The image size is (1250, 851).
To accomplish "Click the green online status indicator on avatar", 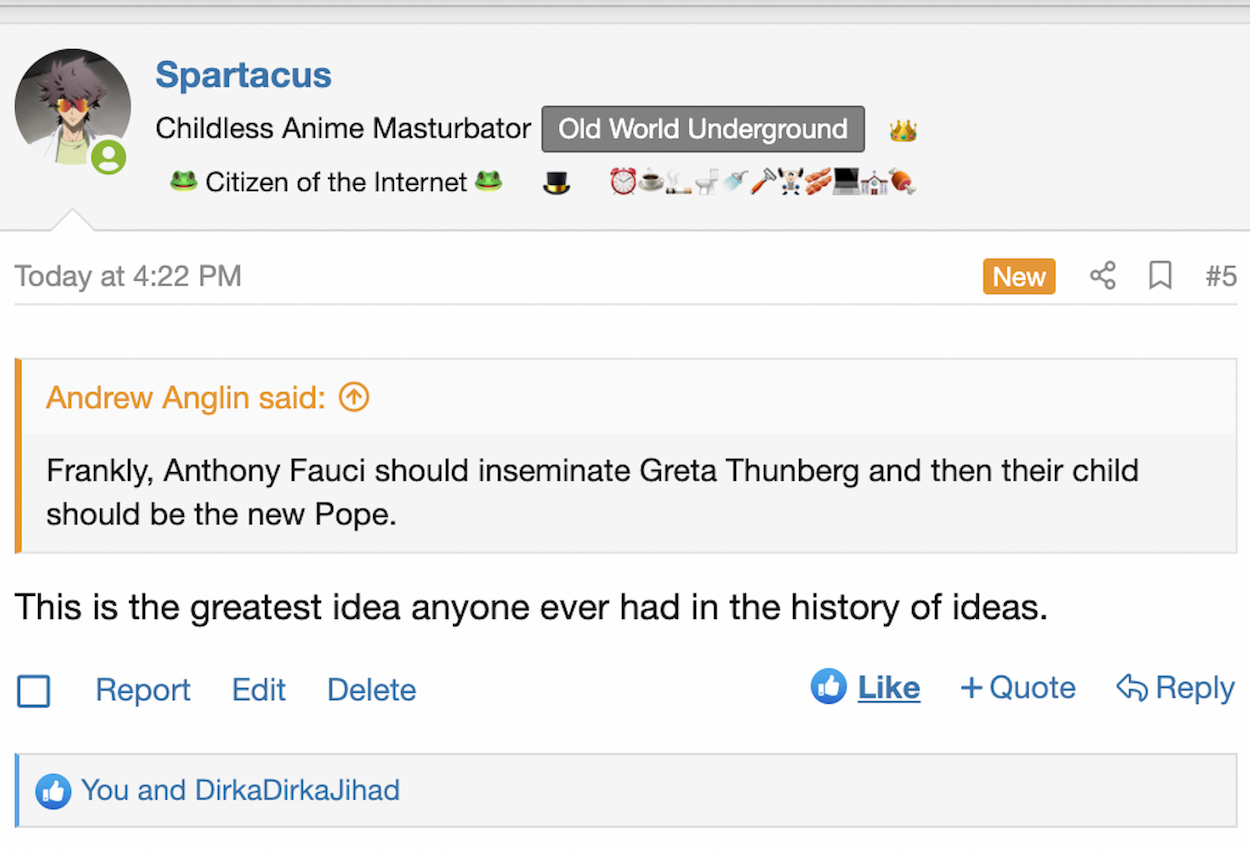I will pyautogui.click(x=109, y=157).
